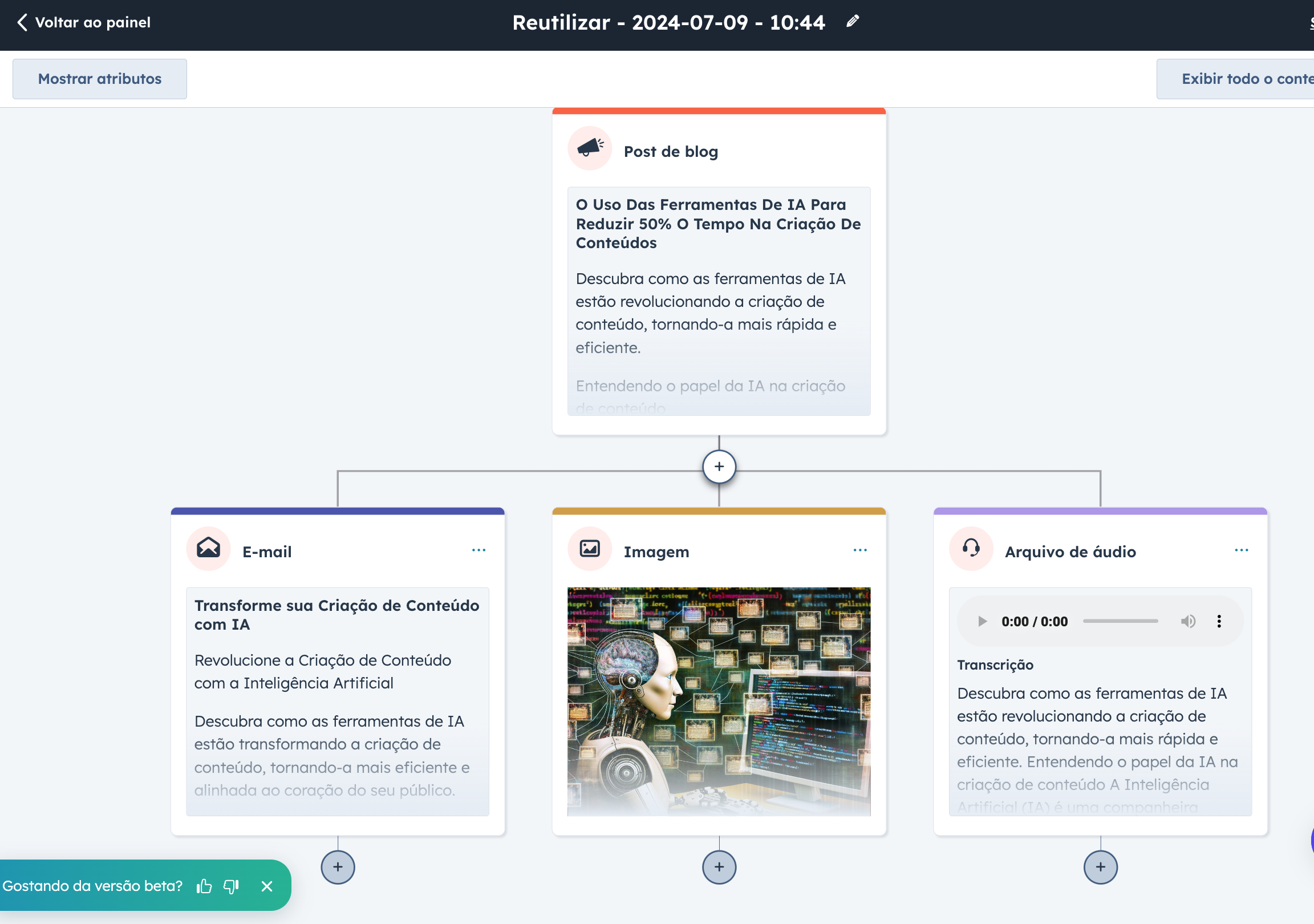
Task: Play the audio file
Action: [982, 621]
